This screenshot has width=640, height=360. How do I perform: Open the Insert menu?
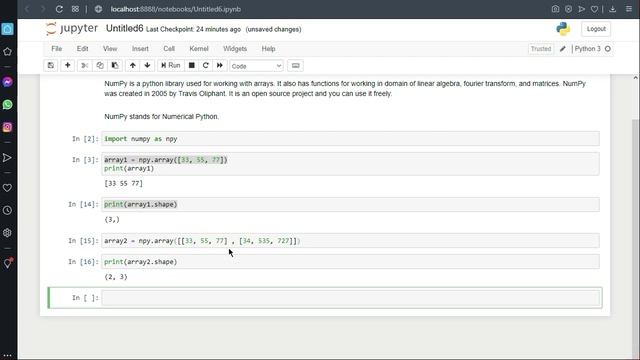pyautogui.click(x=140, y=49)
